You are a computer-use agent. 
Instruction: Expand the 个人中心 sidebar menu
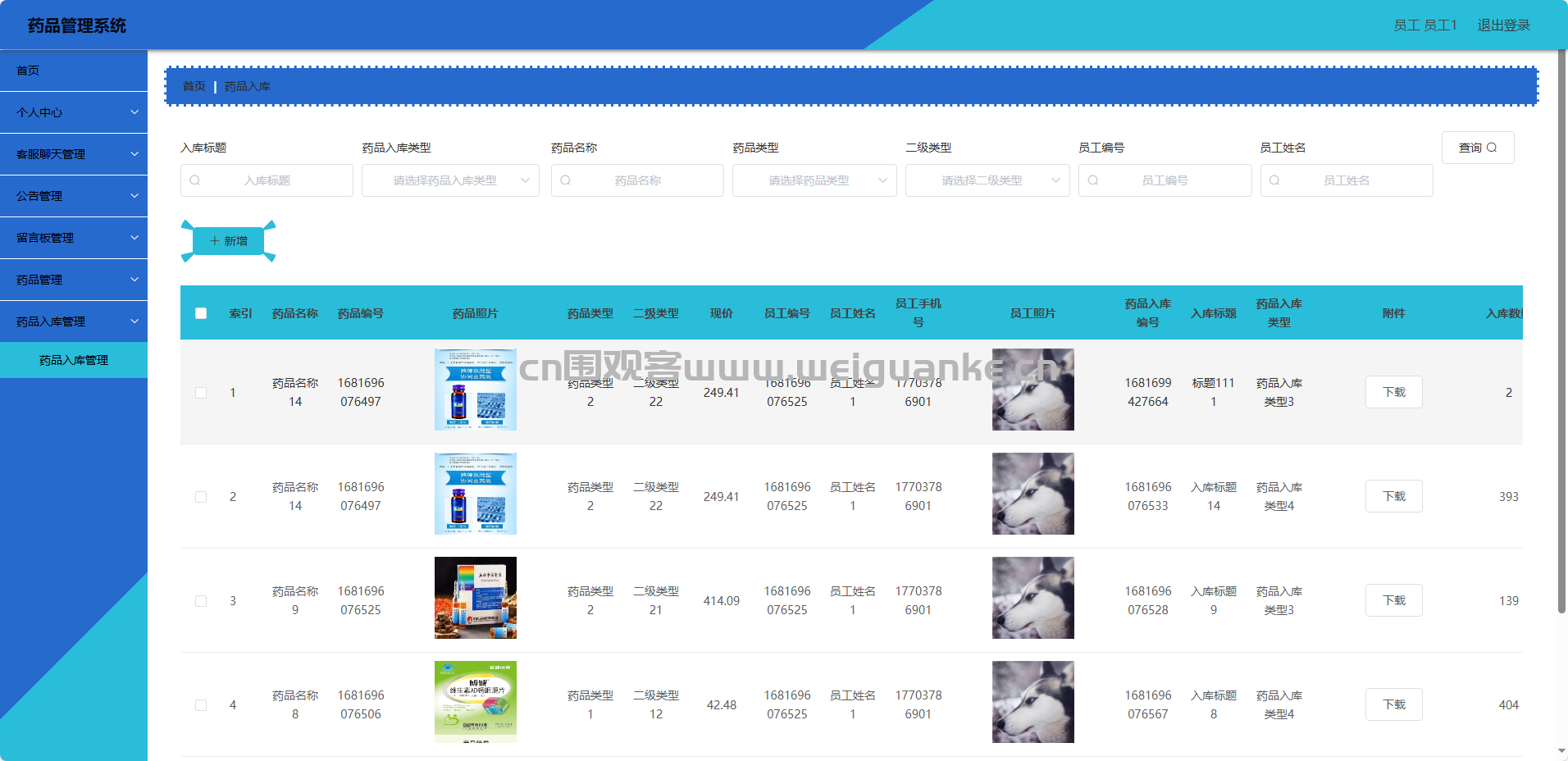pyautogui.click(x=74, y=112)
